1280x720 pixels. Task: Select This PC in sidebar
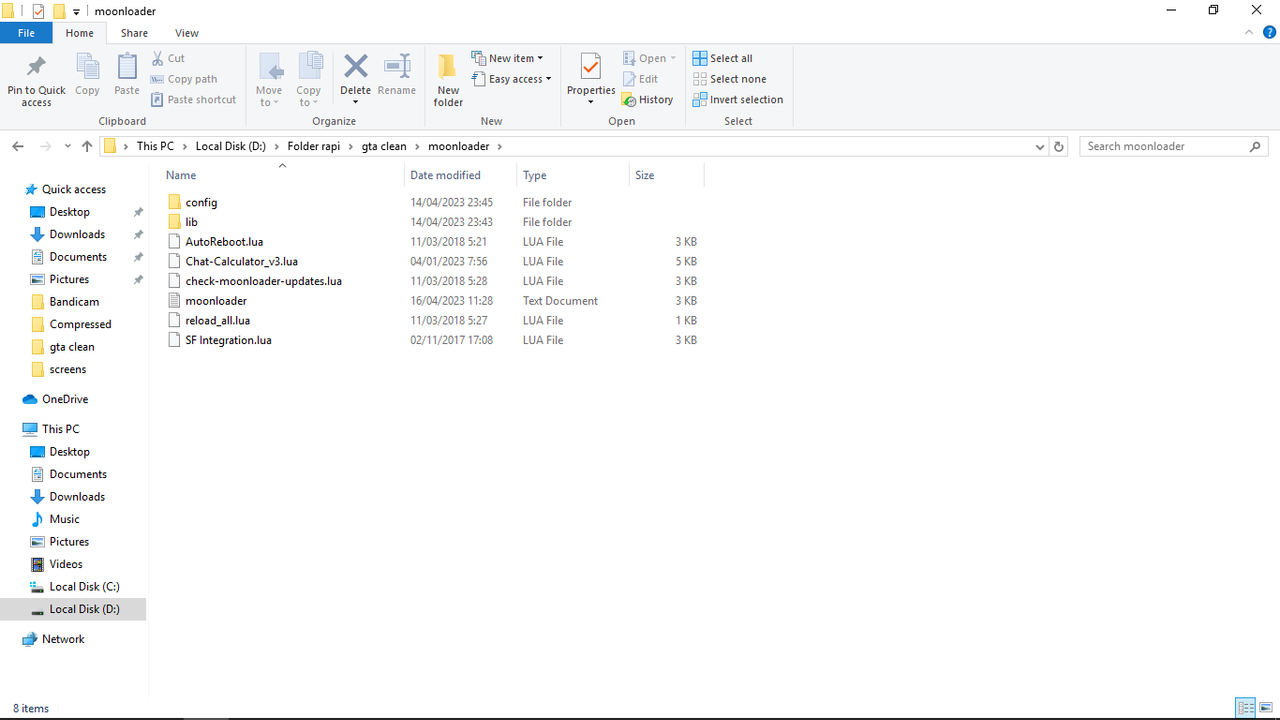(x=60, y=429)
